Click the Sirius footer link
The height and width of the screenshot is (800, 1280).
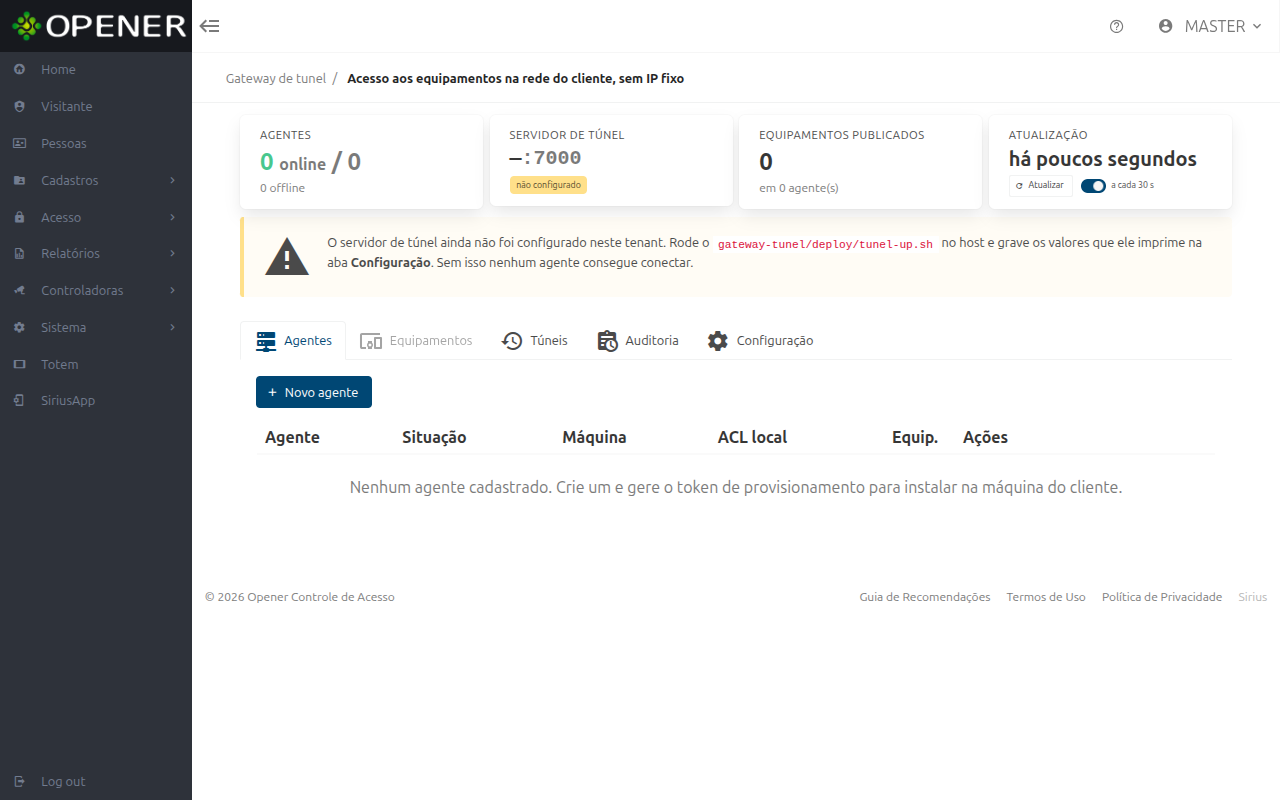[x=1253, y=597]
